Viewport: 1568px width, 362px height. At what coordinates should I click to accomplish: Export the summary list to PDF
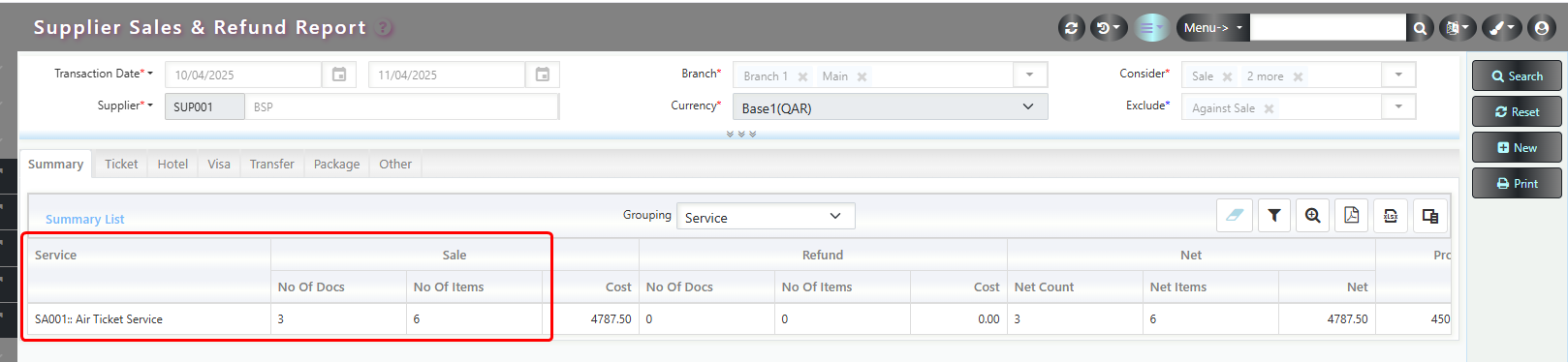tap(1352, 216)
